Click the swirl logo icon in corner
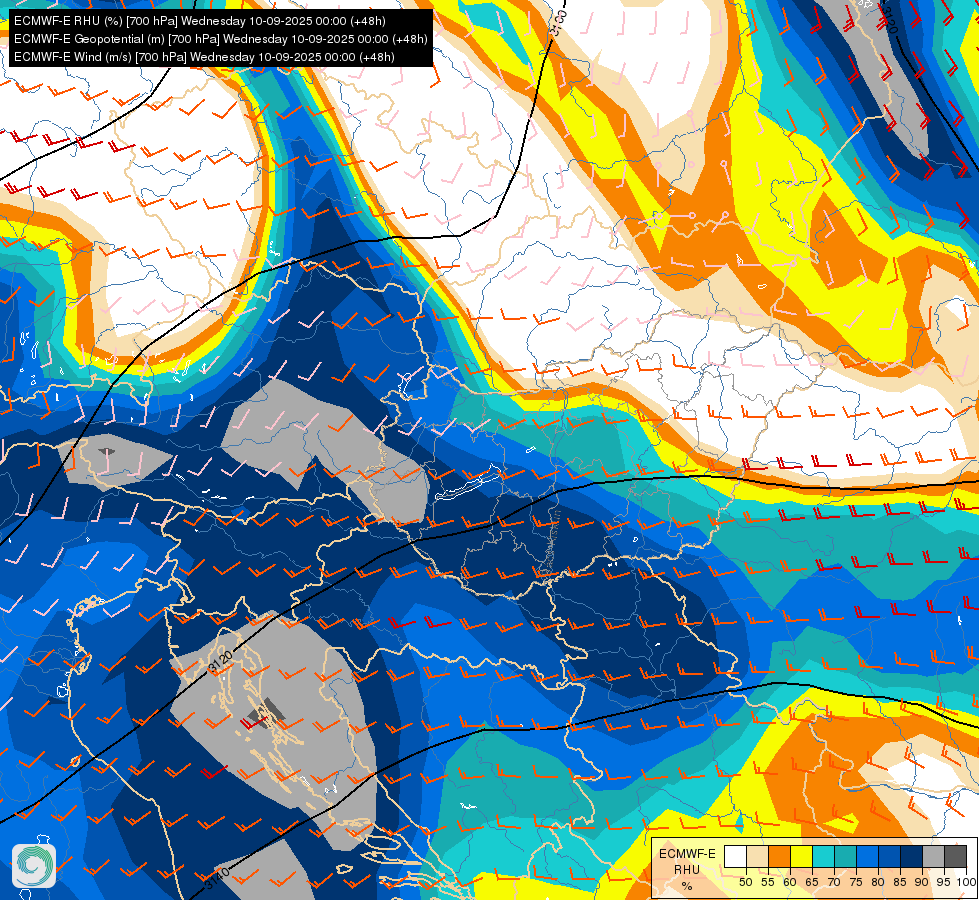This screenshot has height=900, width=979. (34, 865)
